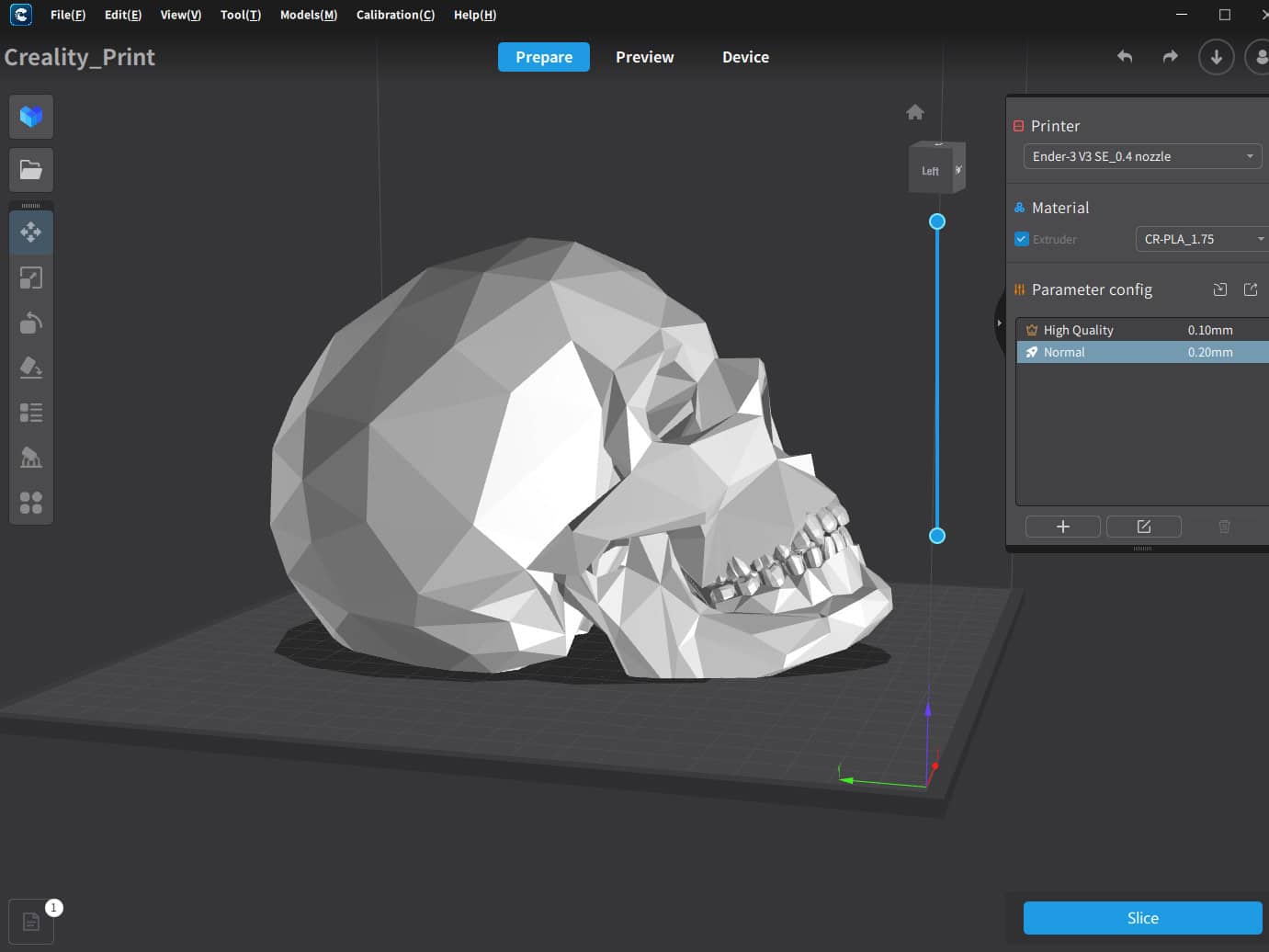Click the download update icon
Screen dimensions: 1269x952
pyautogui.click(x=1216, y=57)
